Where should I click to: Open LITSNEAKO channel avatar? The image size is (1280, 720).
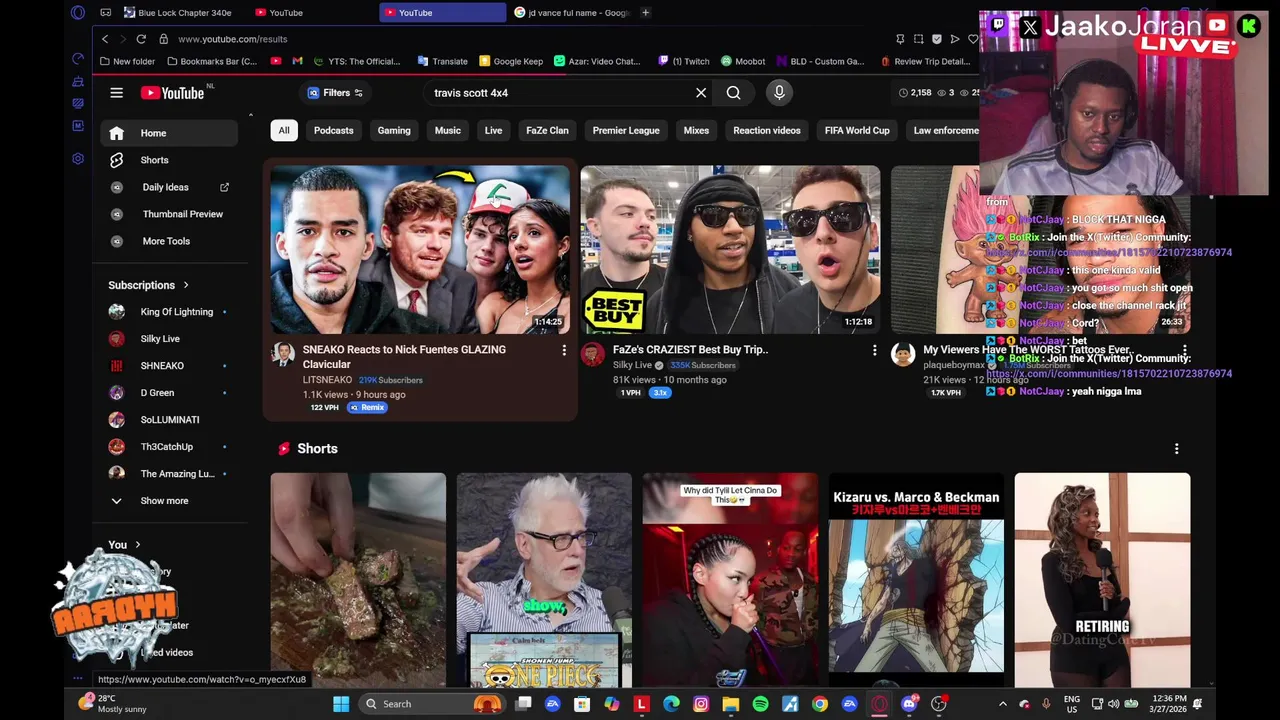point(283,354)
